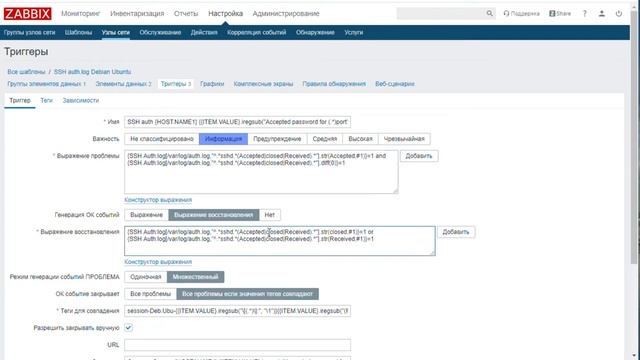Select Выражение восстановления for OK events
The width and height of the screenshot is (640, 360).
coord(213,215)
